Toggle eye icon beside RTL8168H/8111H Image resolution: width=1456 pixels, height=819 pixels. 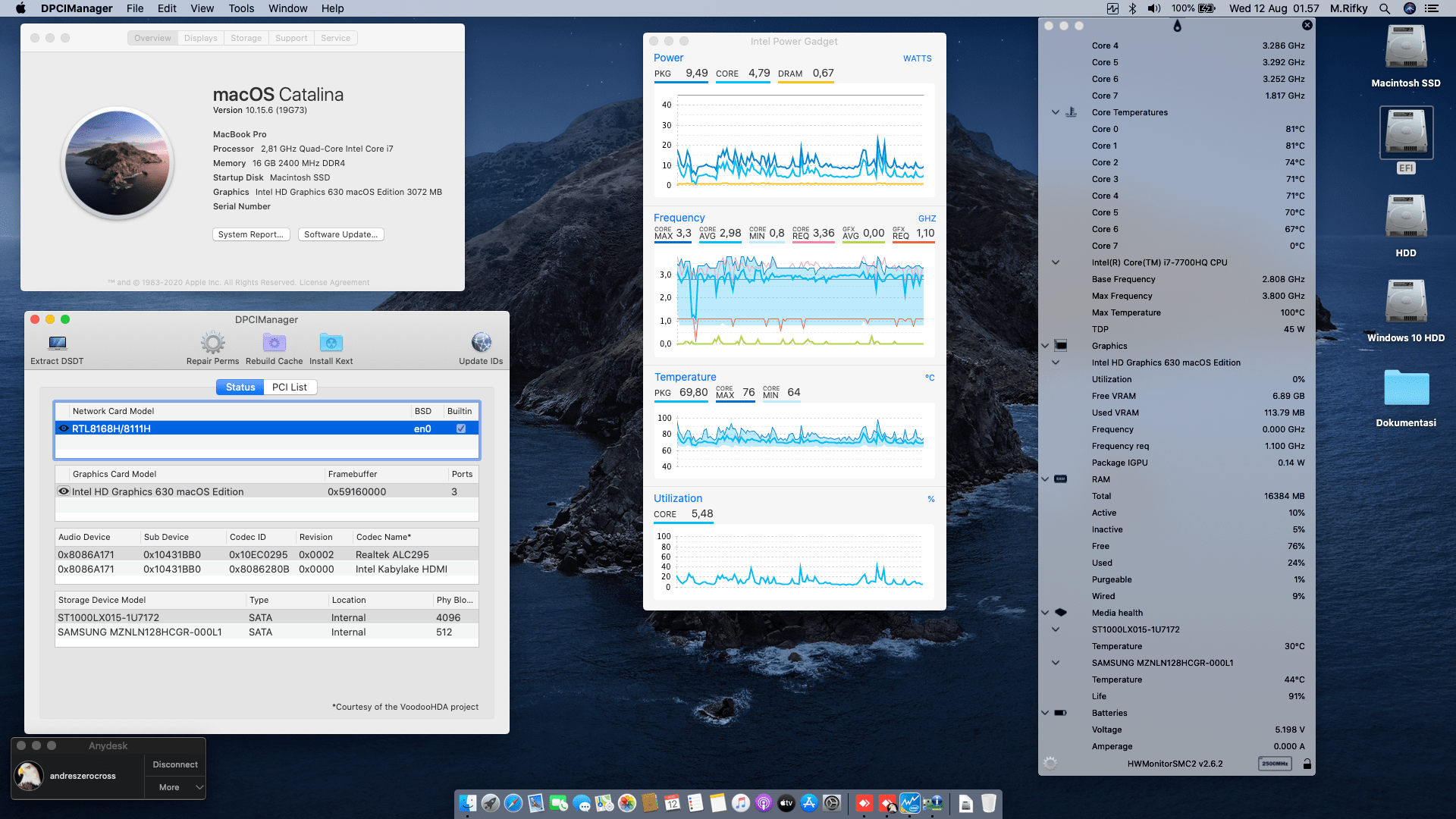64,428
